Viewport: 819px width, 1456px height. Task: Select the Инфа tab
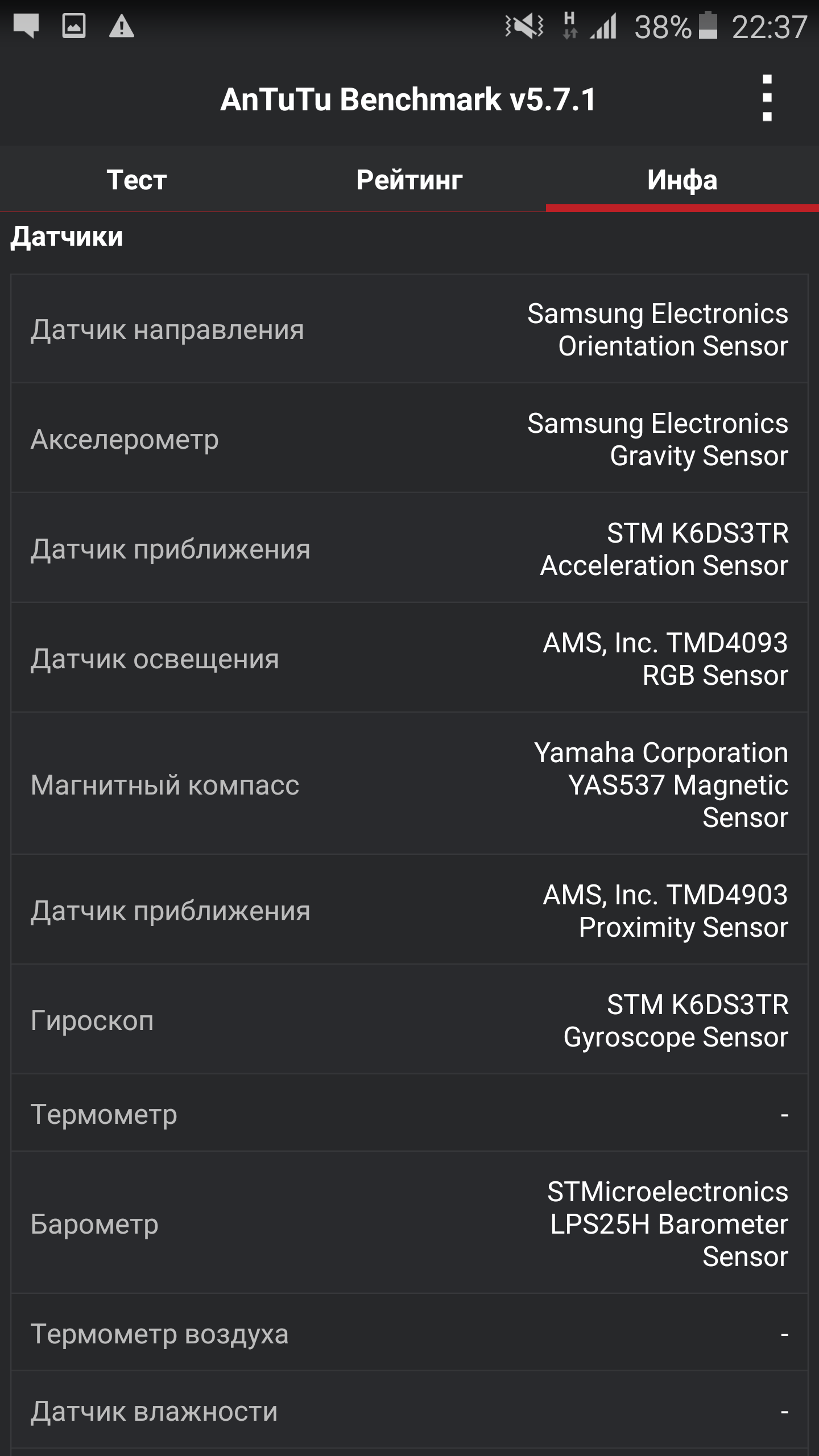click(x=682, y=180)
